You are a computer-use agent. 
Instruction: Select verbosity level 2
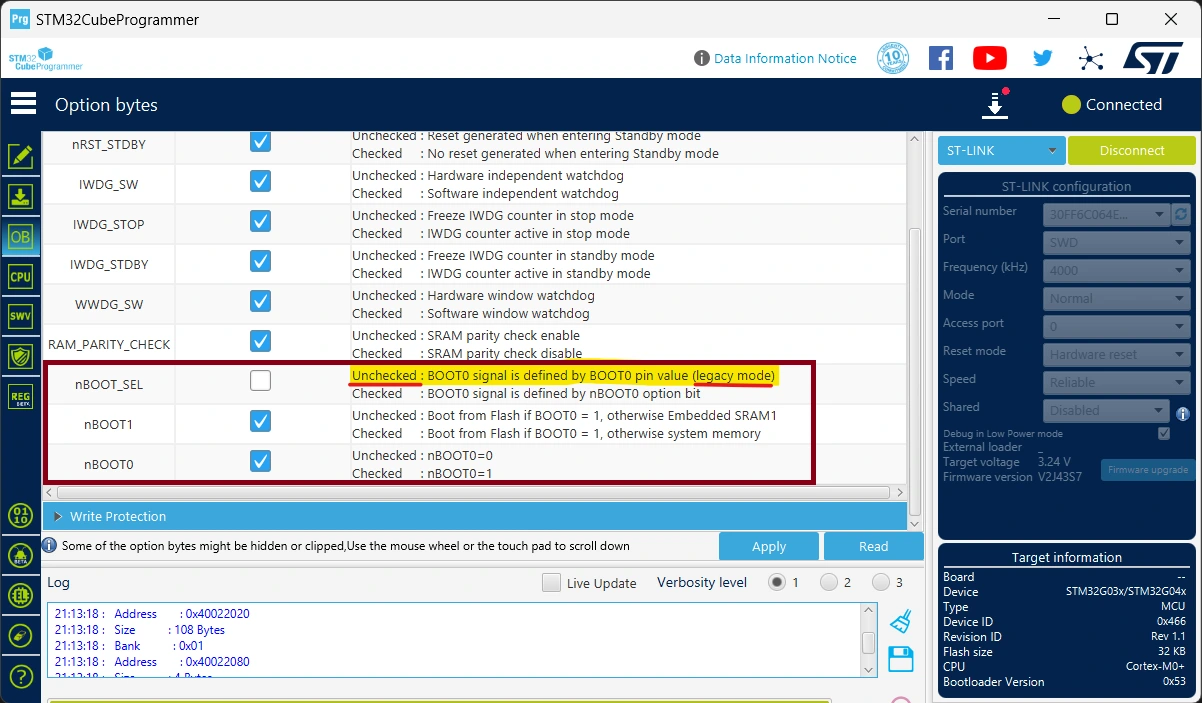point(829,582)
